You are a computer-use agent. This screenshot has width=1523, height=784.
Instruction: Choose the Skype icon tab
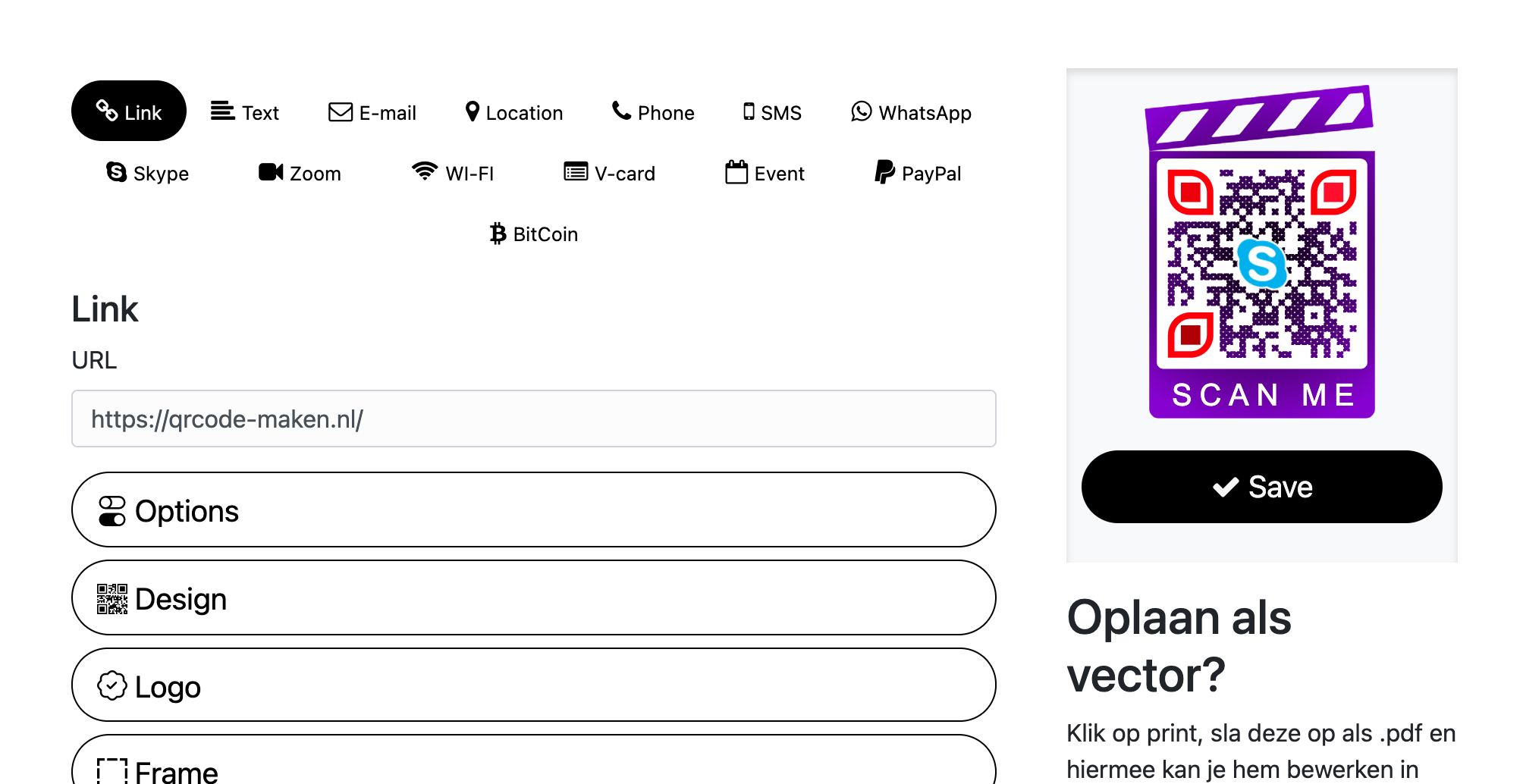[117, 172]
